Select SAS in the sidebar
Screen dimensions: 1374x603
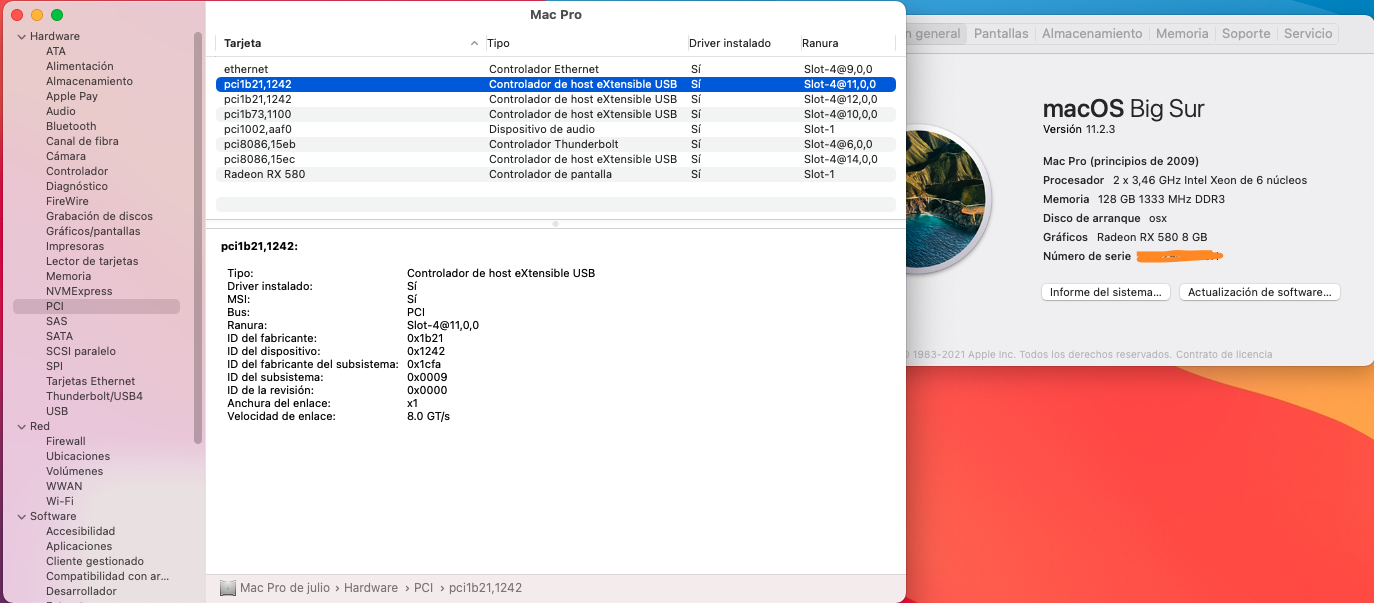coord(57,321)
